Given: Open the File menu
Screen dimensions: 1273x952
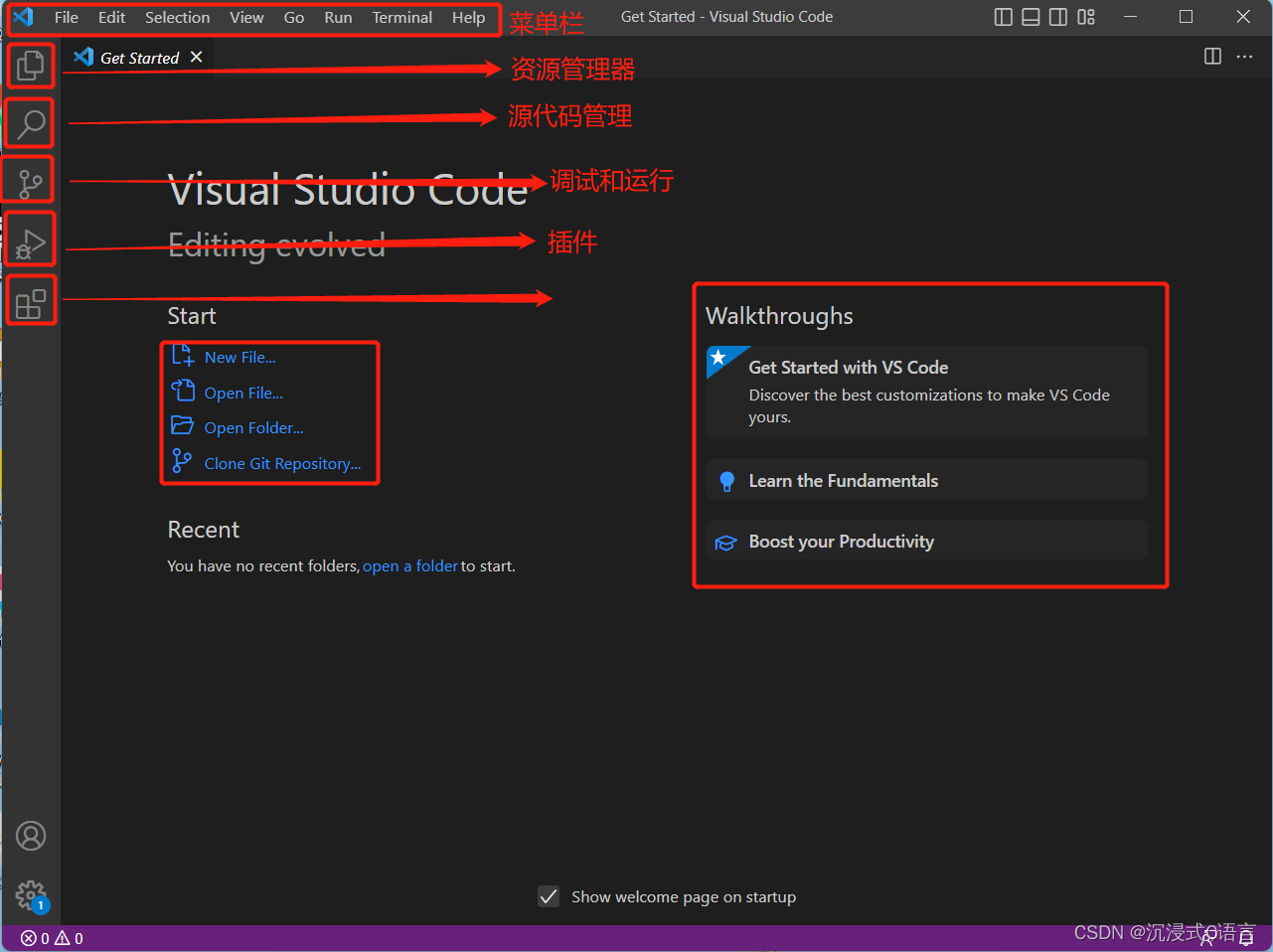Looking at the screenshot, I should click(67, 17).
